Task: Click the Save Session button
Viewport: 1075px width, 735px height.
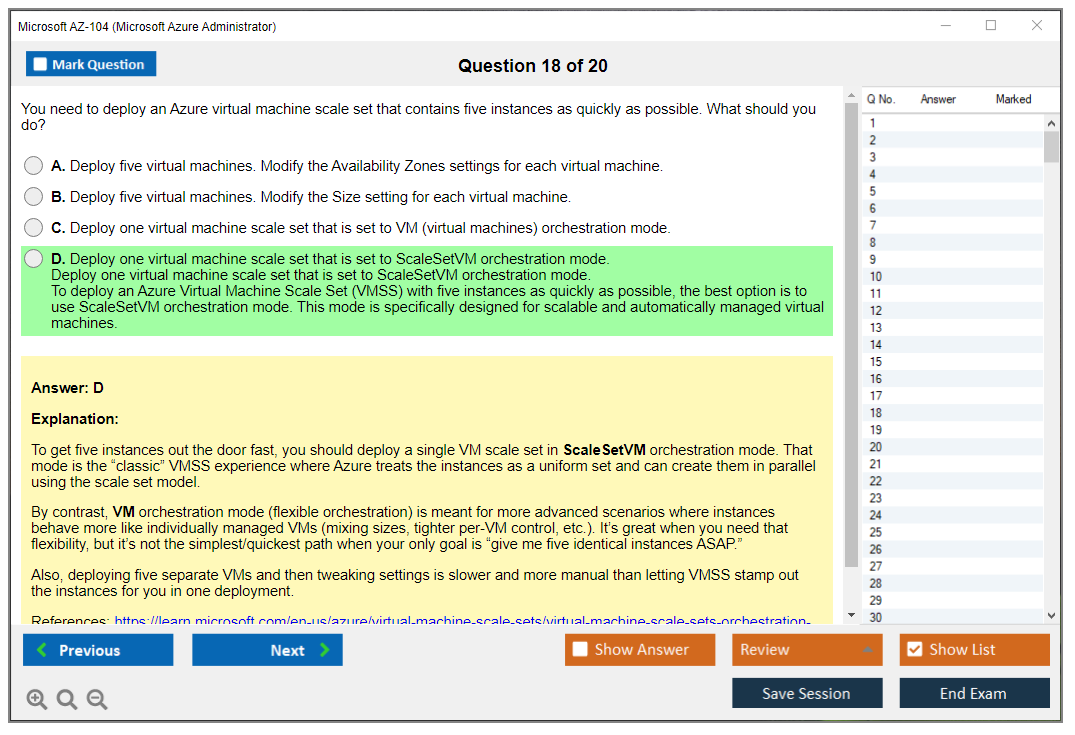Action: tap(807, 692)
